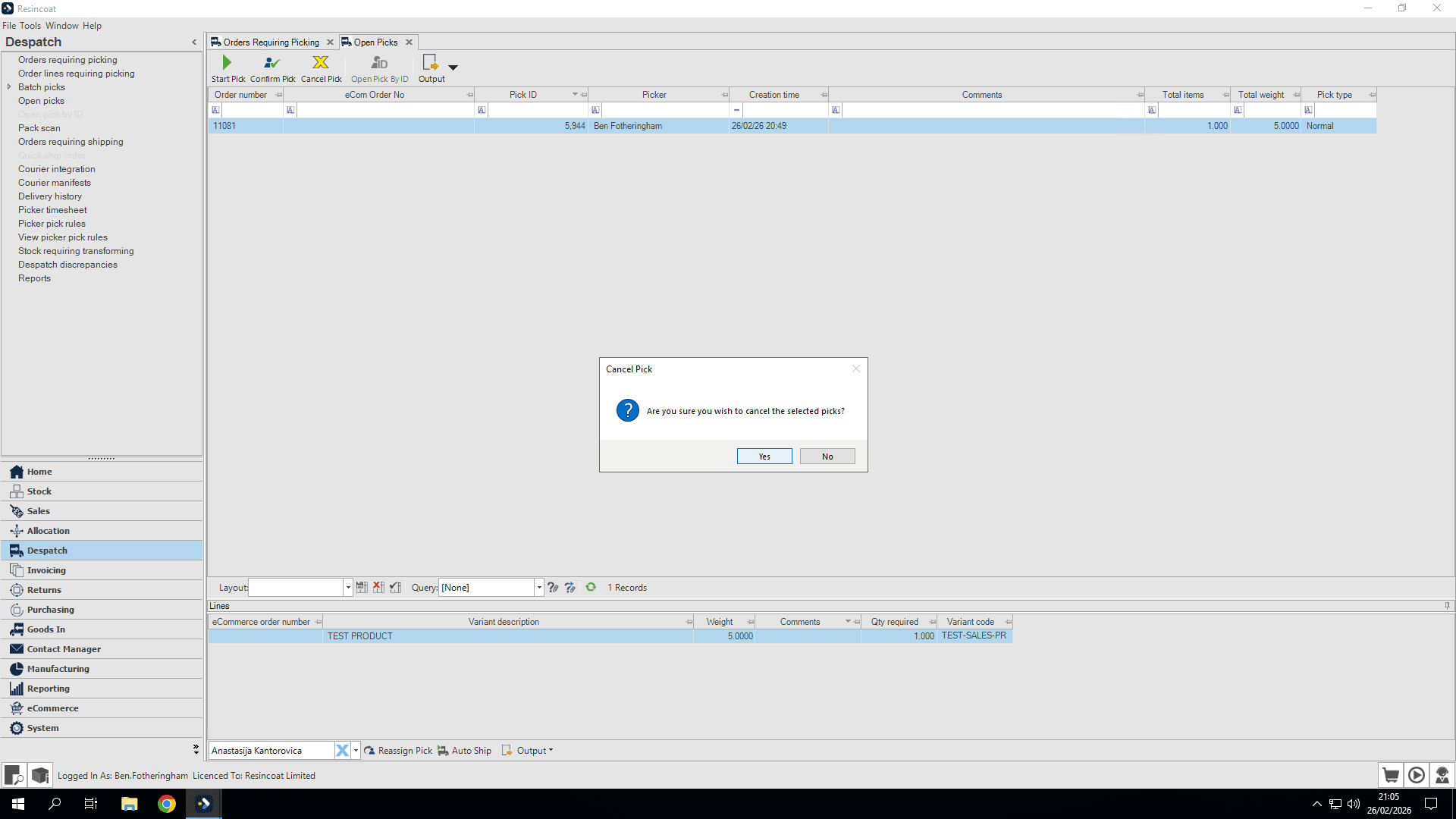
Task: Open the picker name dropdown arrow
Action: (x=356, y=751)
